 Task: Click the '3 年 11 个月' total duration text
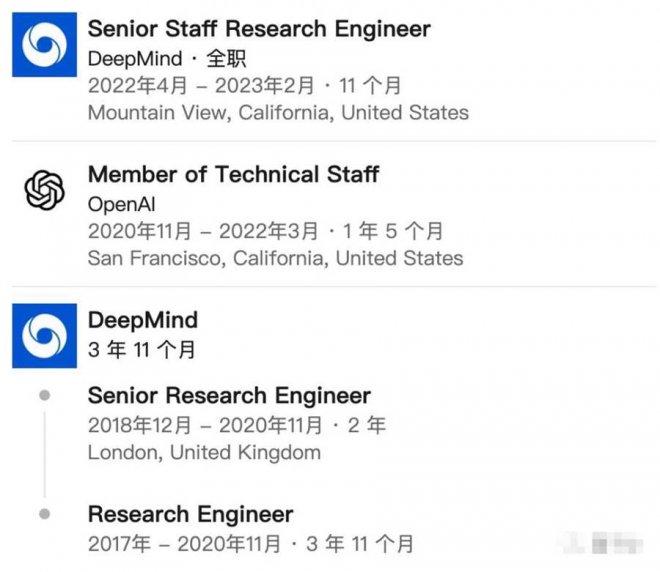142,349
